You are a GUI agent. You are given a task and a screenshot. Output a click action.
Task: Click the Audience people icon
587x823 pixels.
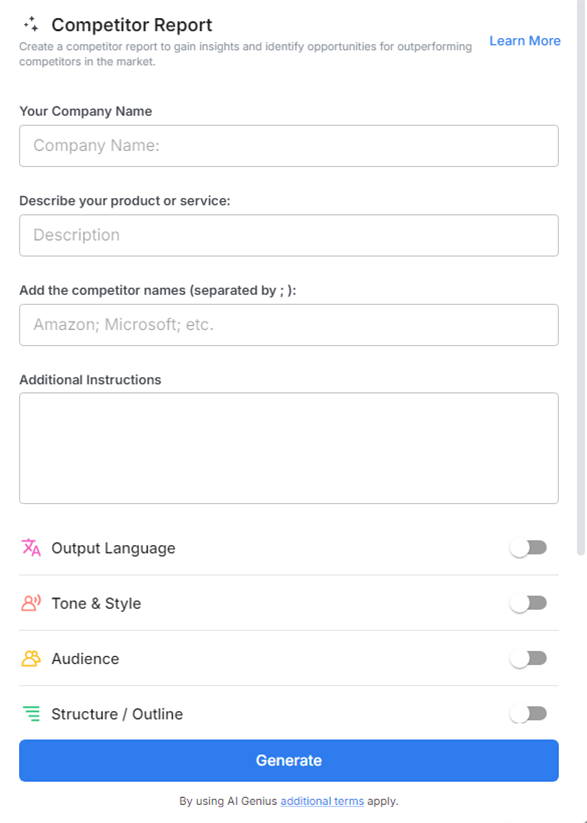tap(30, 658)
